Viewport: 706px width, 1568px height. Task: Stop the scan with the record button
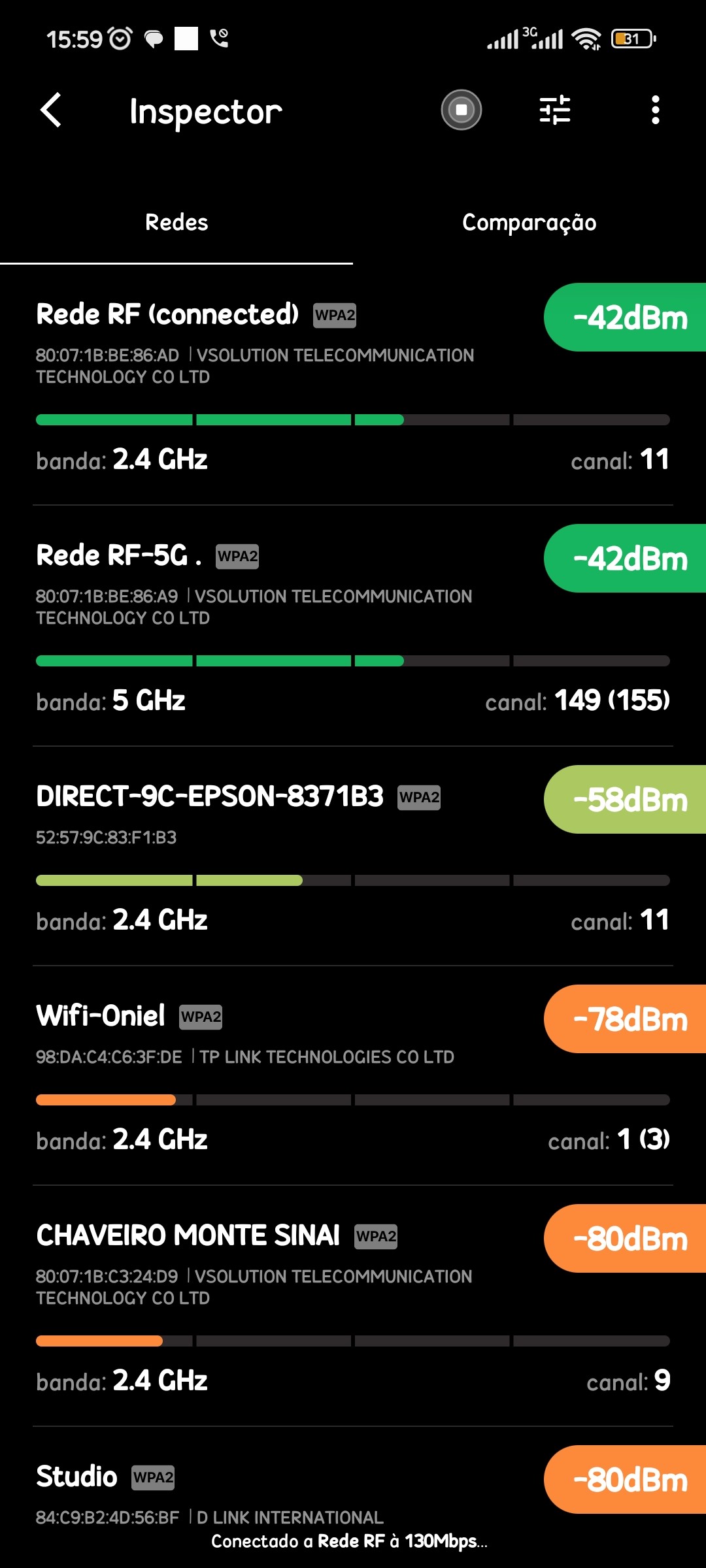[462, 110]
